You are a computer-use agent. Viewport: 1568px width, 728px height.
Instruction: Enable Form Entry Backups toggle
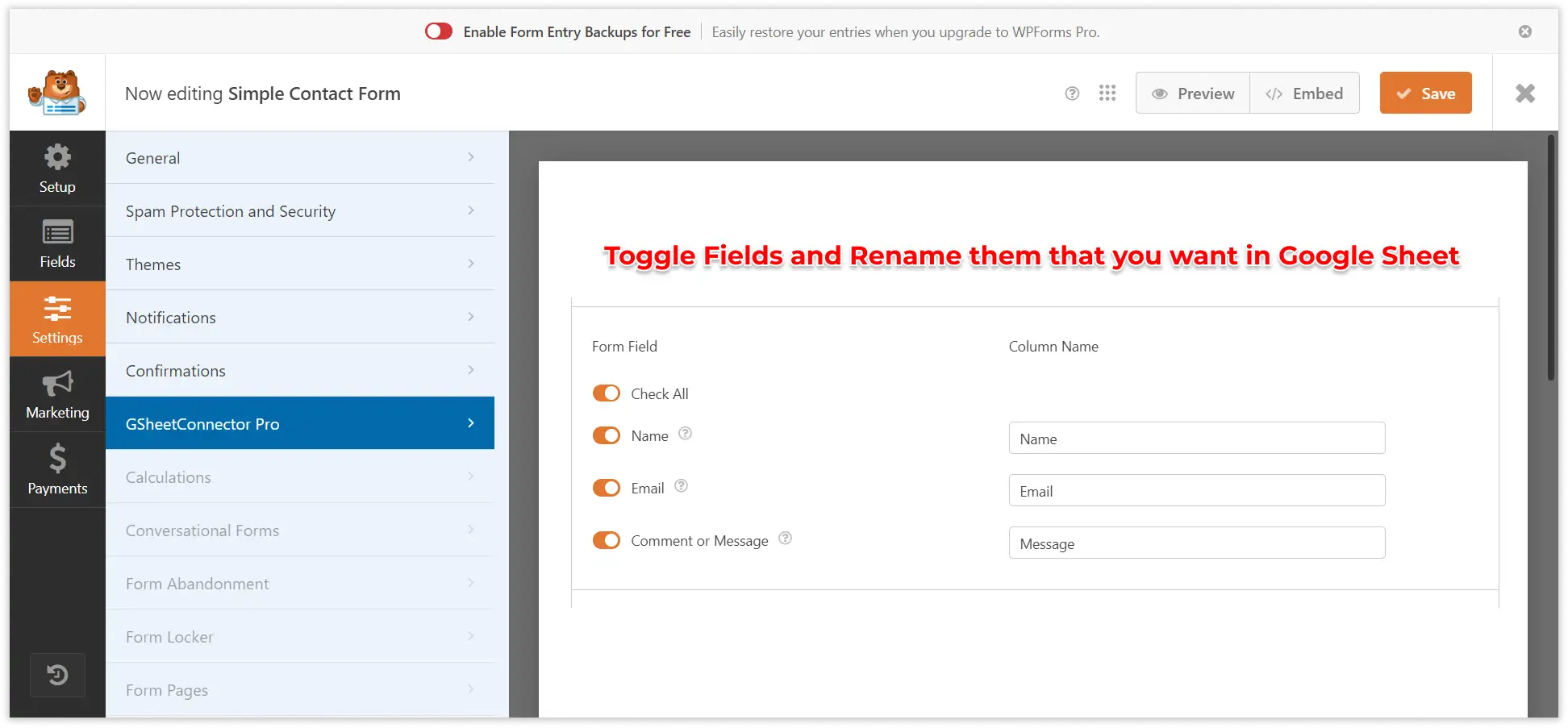coord(438,31)
